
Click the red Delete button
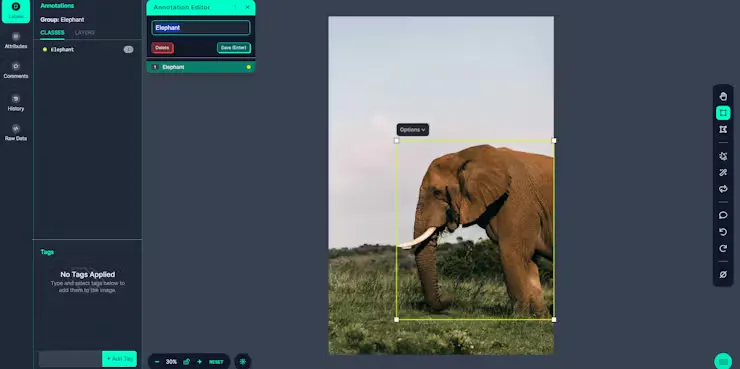(162, 48)
